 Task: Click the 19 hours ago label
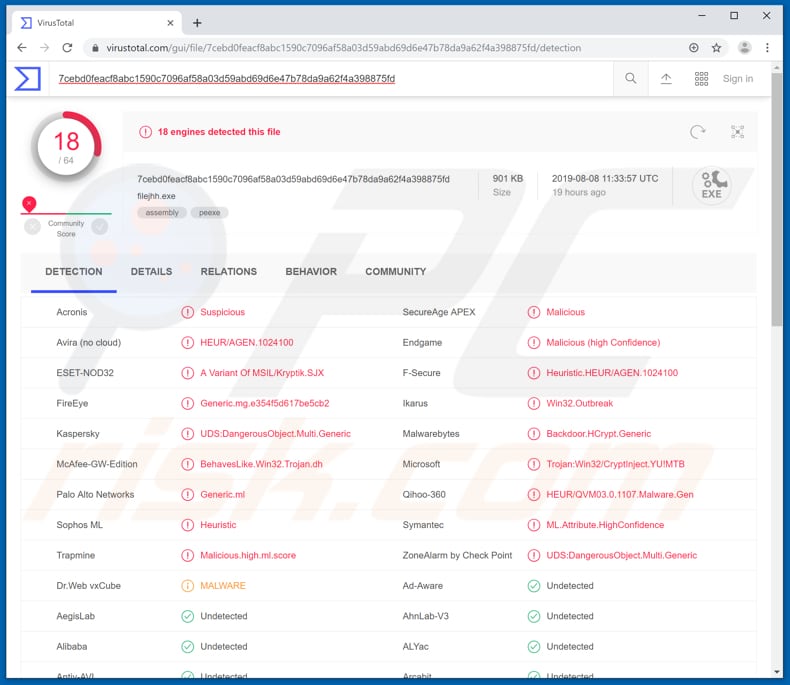tap(579, 192)
